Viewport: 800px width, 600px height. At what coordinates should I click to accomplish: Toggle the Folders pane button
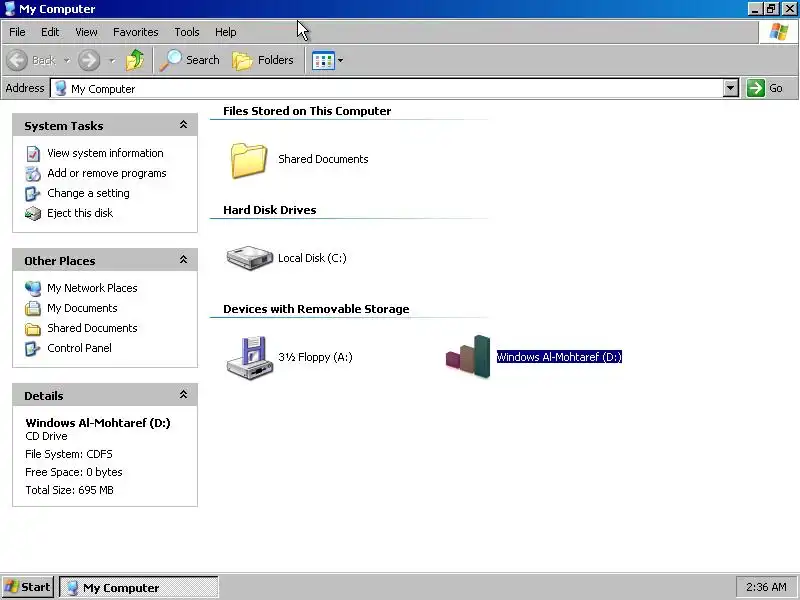pyautogui.click(x=263, y=60)
